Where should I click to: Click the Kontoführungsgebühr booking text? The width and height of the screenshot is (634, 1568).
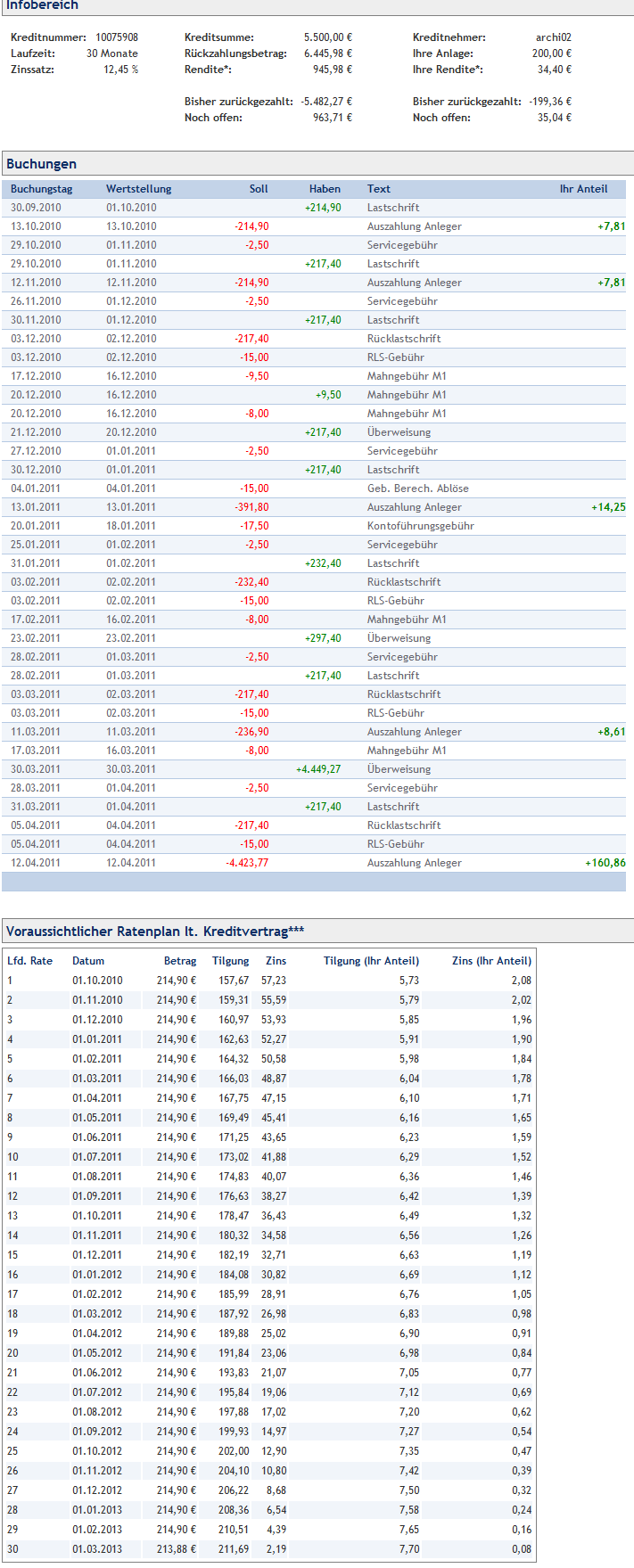420,526
